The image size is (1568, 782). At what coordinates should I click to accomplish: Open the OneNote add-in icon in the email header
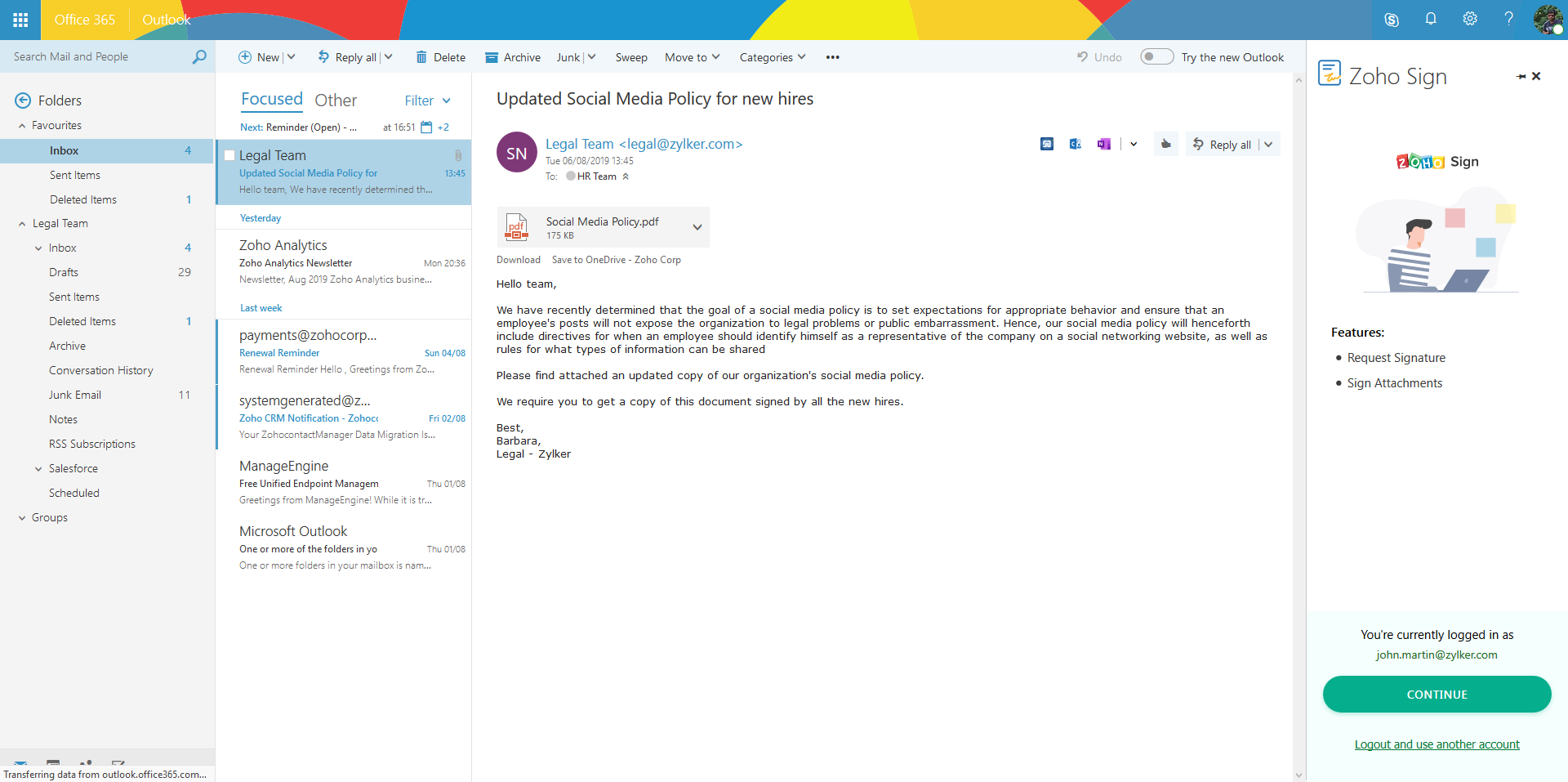point(1104,144)
